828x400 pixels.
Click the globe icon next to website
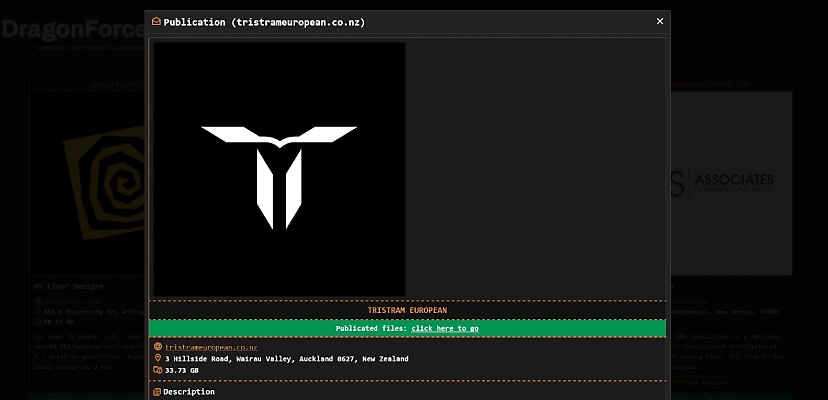point(157,347)
